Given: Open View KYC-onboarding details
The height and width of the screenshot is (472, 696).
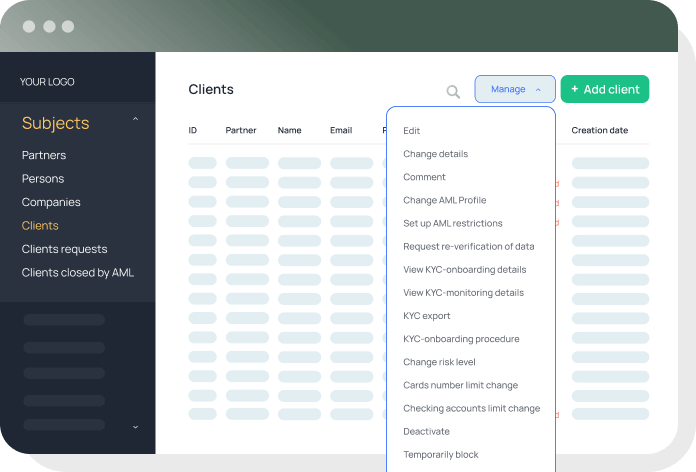Looking at the screenshot, I should click(465, 270).
